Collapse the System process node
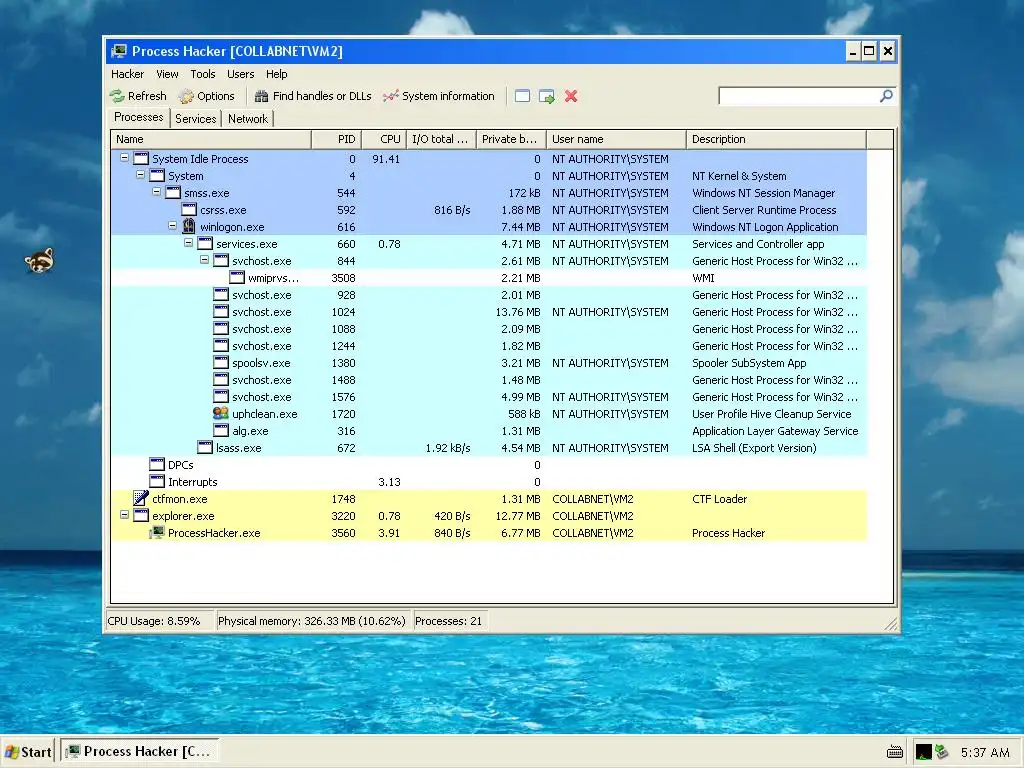 140,175
